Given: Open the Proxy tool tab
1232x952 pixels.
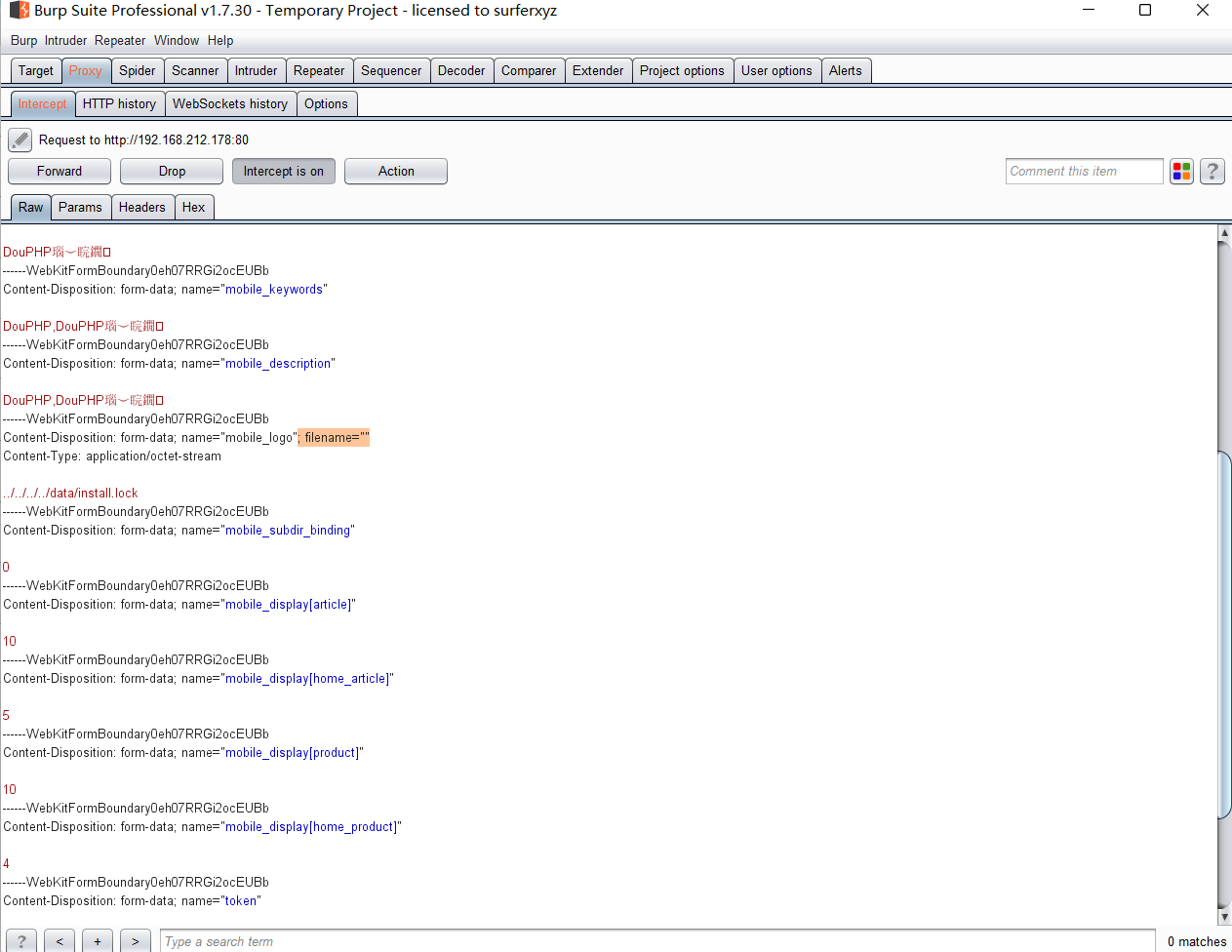Looking at the screenshot, I should 86,70.
